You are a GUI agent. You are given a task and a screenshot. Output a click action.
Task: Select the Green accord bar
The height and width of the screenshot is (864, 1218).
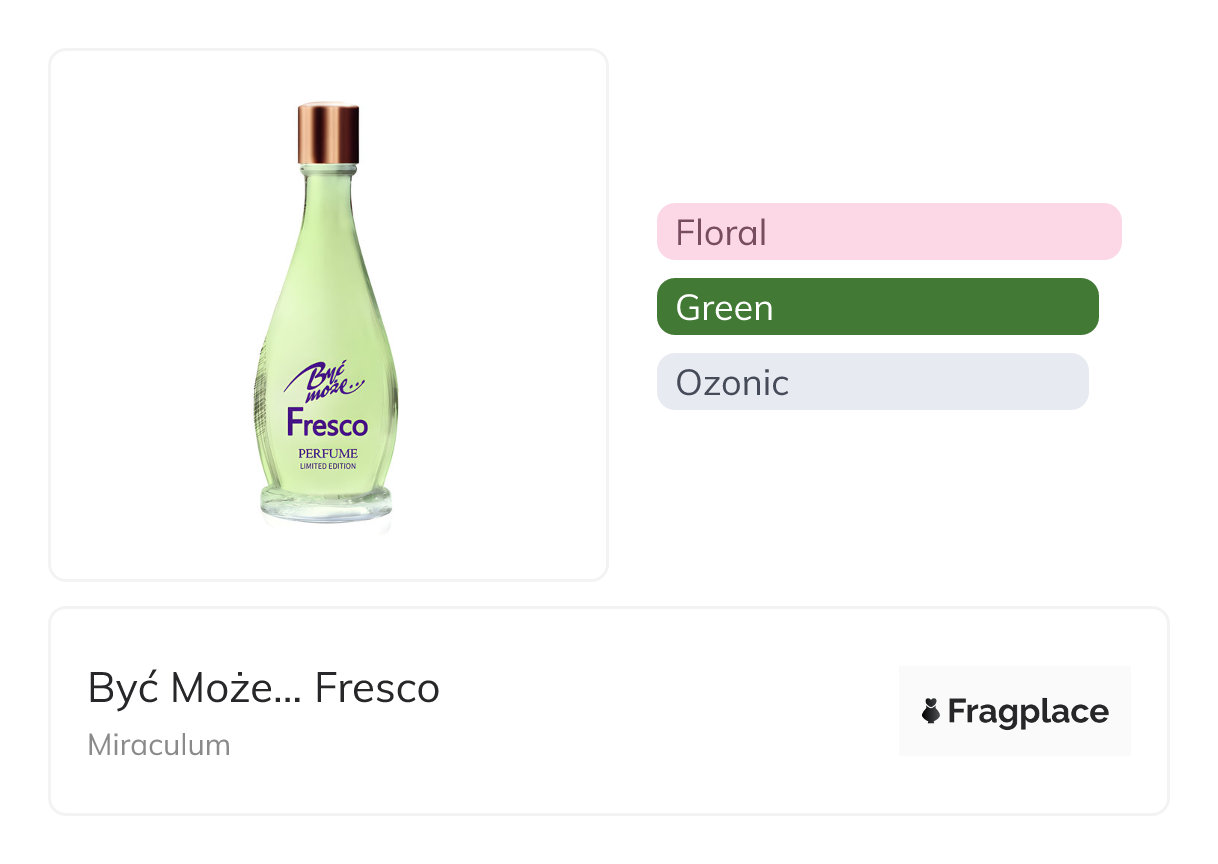tap(877, 307)
